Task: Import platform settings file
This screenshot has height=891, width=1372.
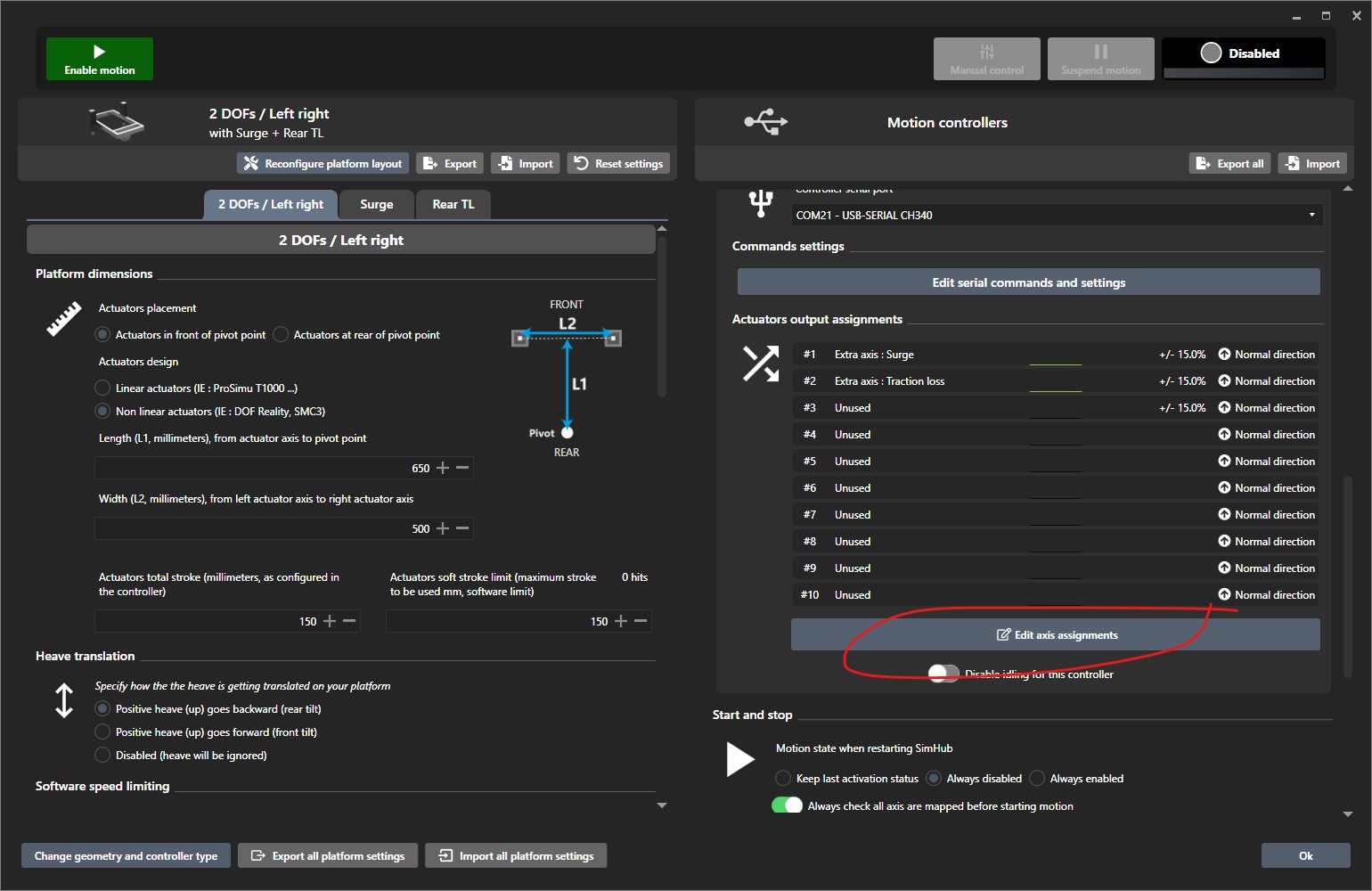Action: tap(526, 163)
